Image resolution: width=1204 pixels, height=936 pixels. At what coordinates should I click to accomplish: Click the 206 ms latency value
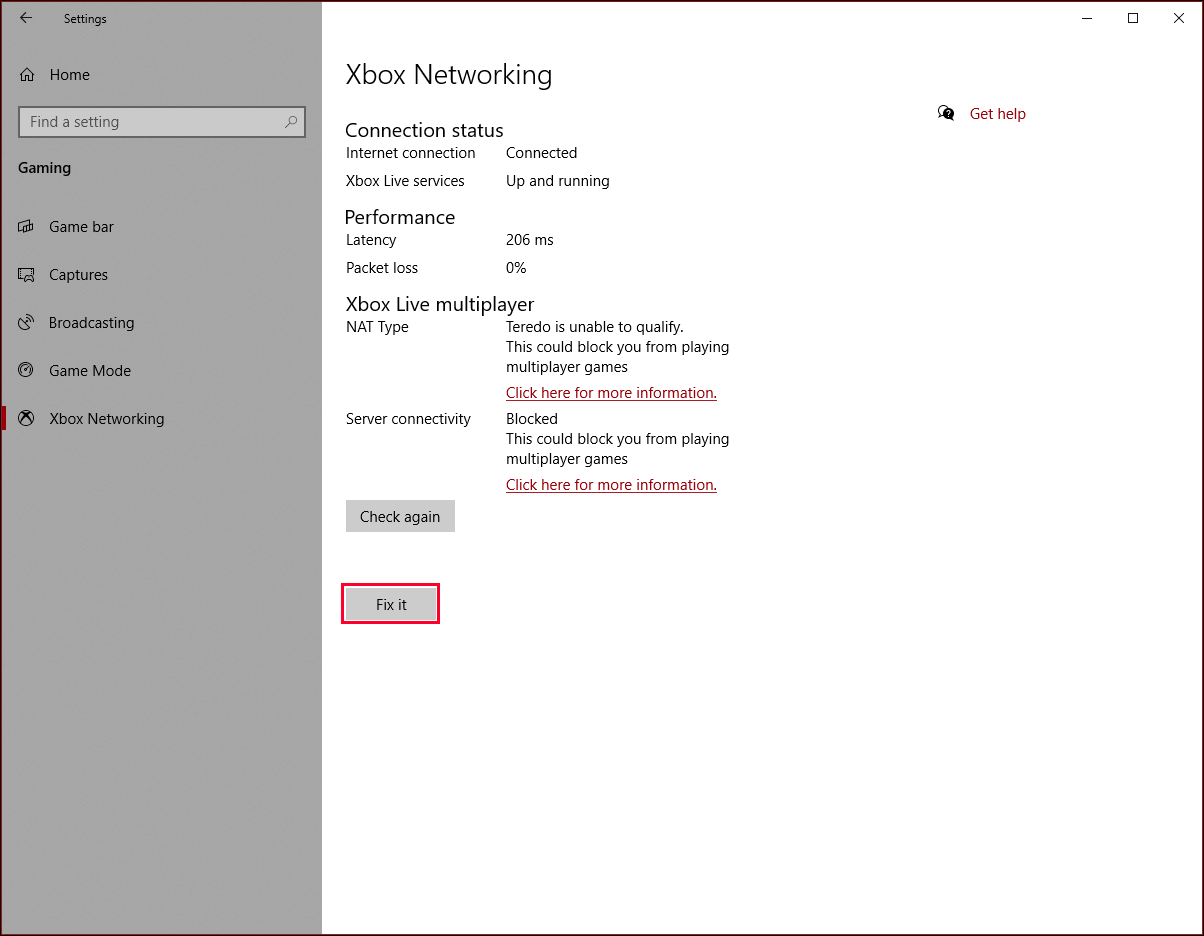coord(530,240)
